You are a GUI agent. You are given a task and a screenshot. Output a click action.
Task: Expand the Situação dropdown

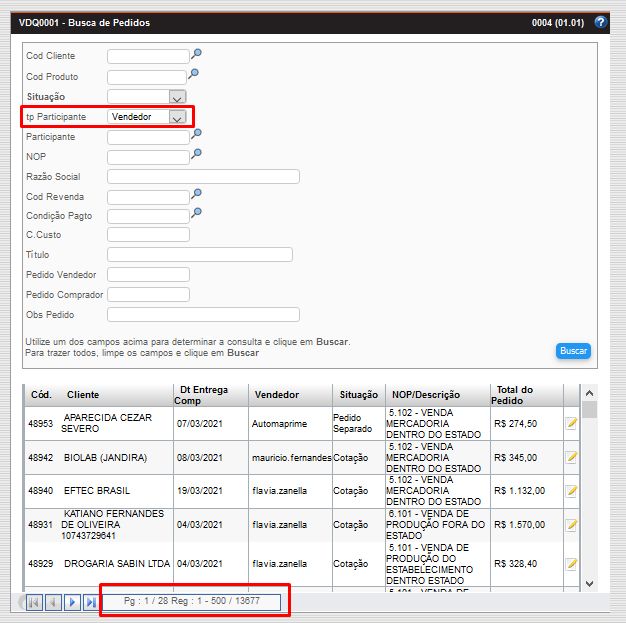tap(177, 97)
